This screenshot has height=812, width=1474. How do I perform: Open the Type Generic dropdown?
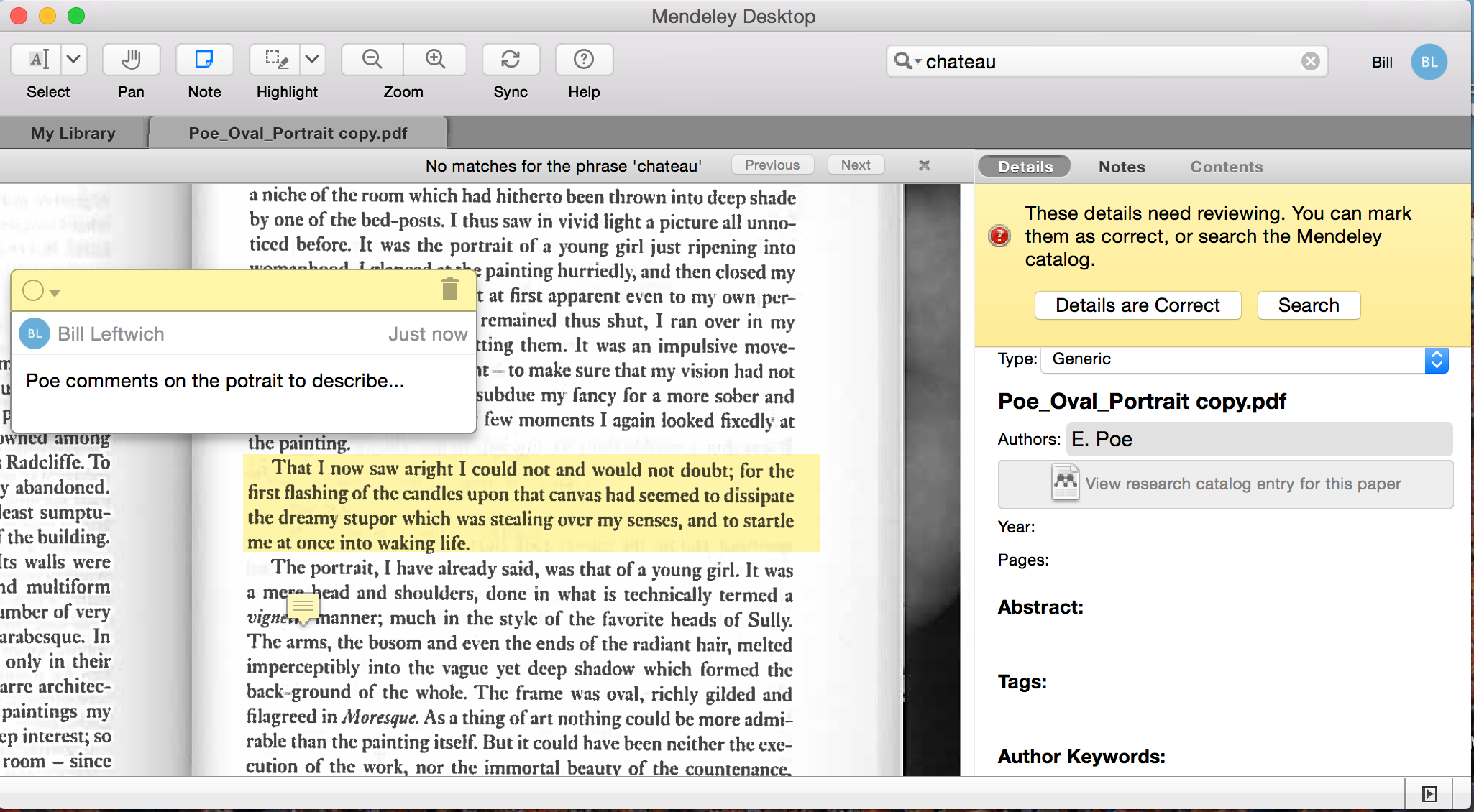[1245, 359]
